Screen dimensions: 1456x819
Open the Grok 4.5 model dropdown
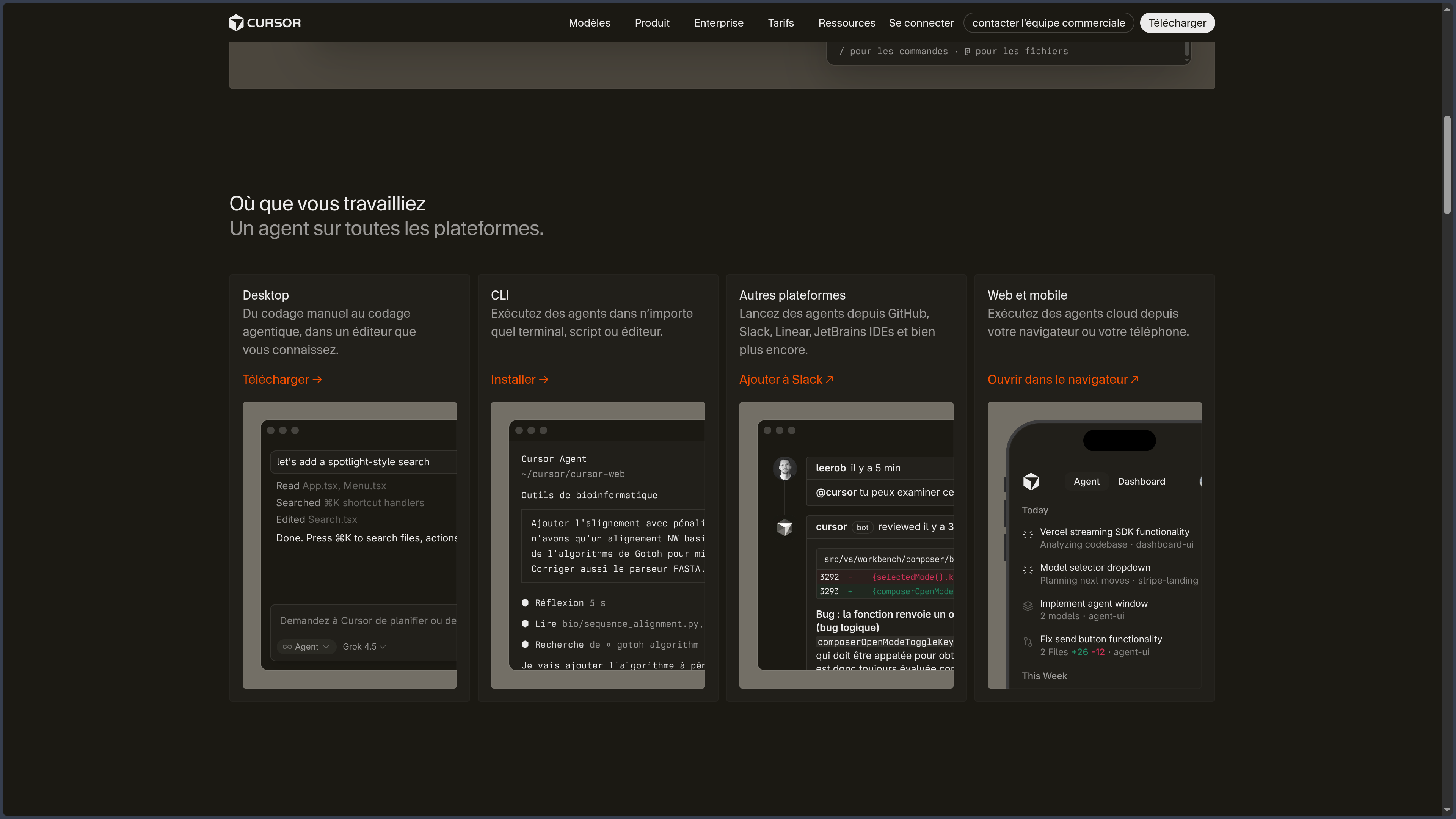pos(364,646)
